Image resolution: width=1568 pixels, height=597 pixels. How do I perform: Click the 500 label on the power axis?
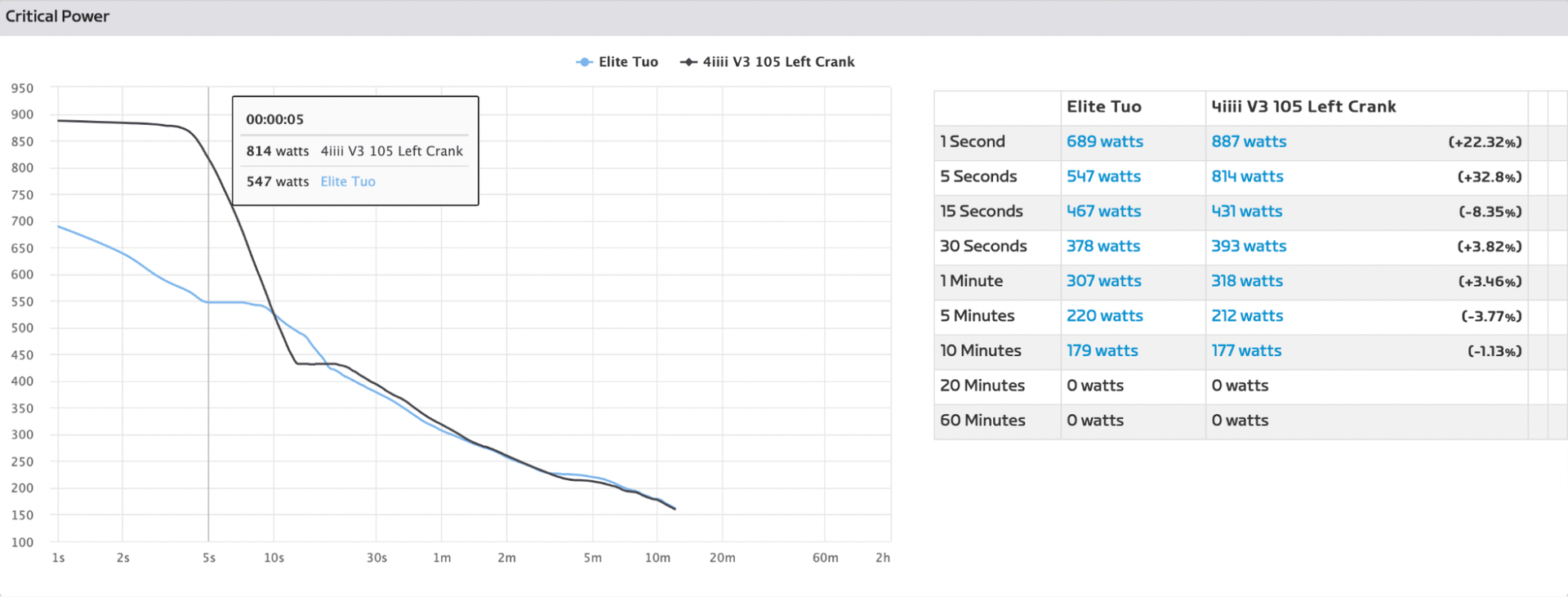coord(22,328)
